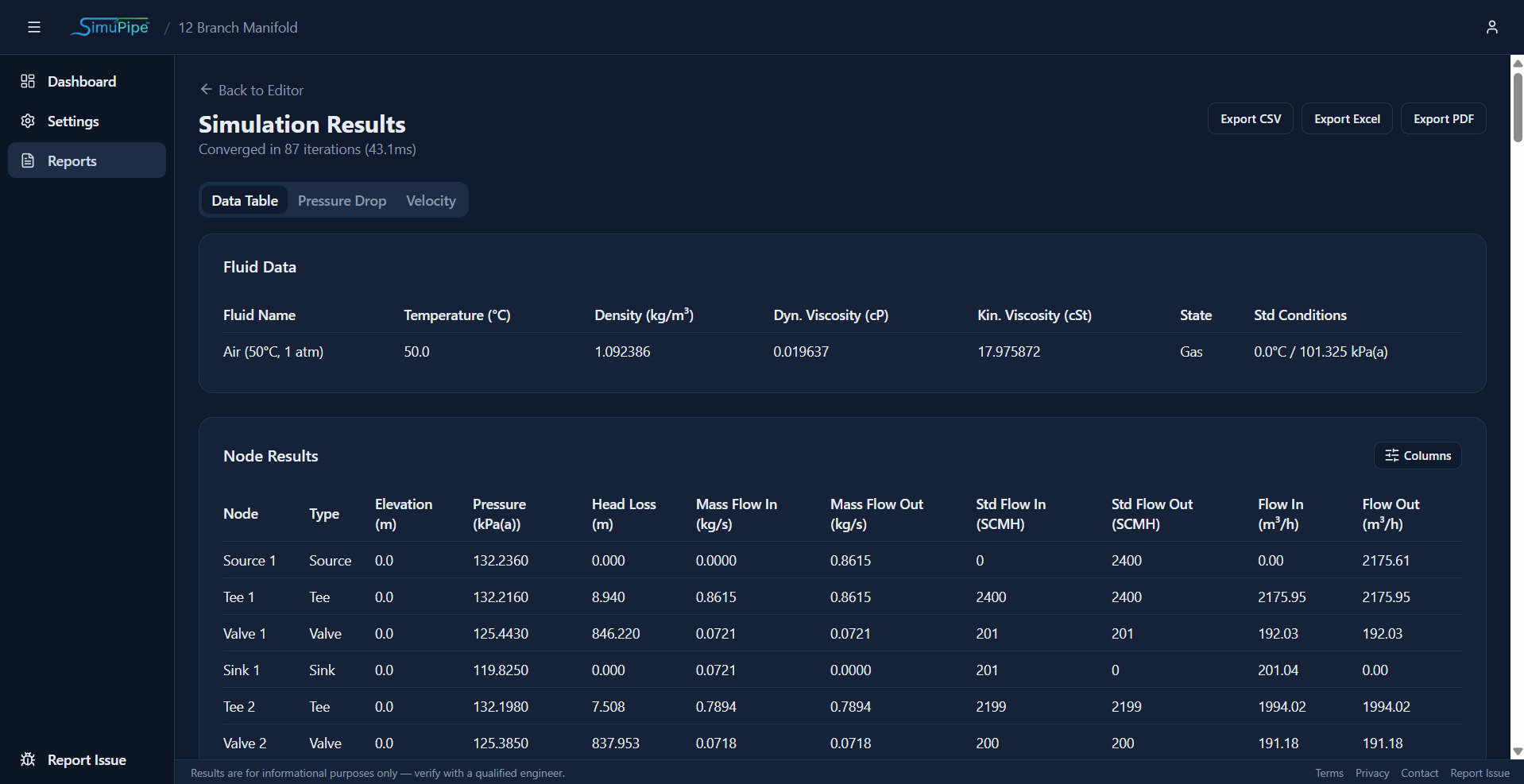This screenshot has height=784, width=1524.
Task: Click flow out value 2175.61
Action: 1386,560
